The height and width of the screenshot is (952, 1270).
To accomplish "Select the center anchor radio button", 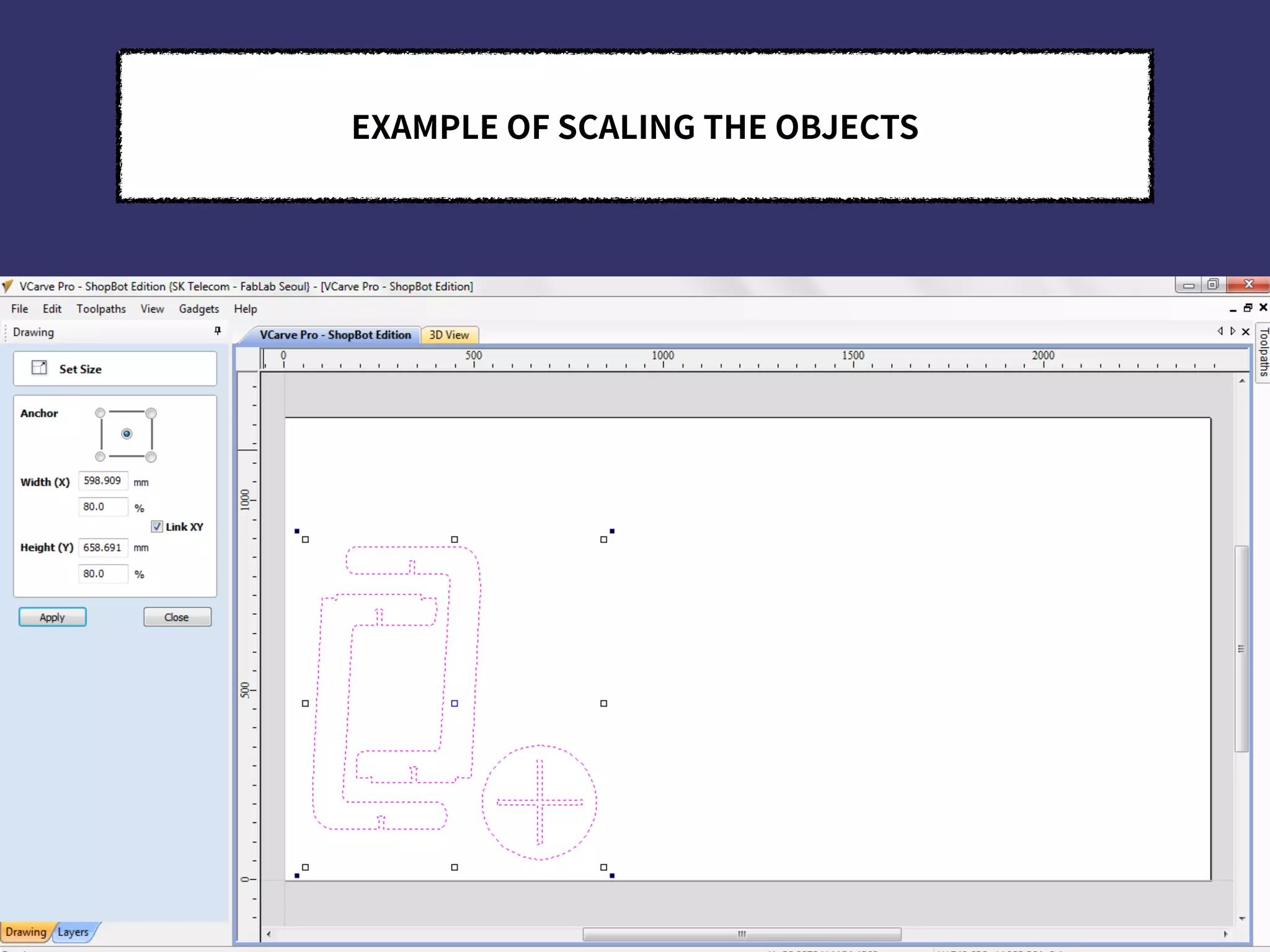I will click(127, 434).
